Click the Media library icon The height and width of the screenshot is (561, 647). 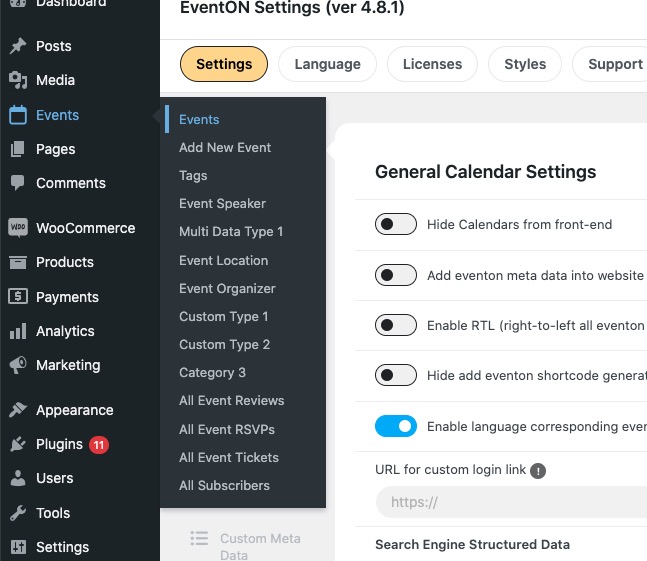coord(18,80)
